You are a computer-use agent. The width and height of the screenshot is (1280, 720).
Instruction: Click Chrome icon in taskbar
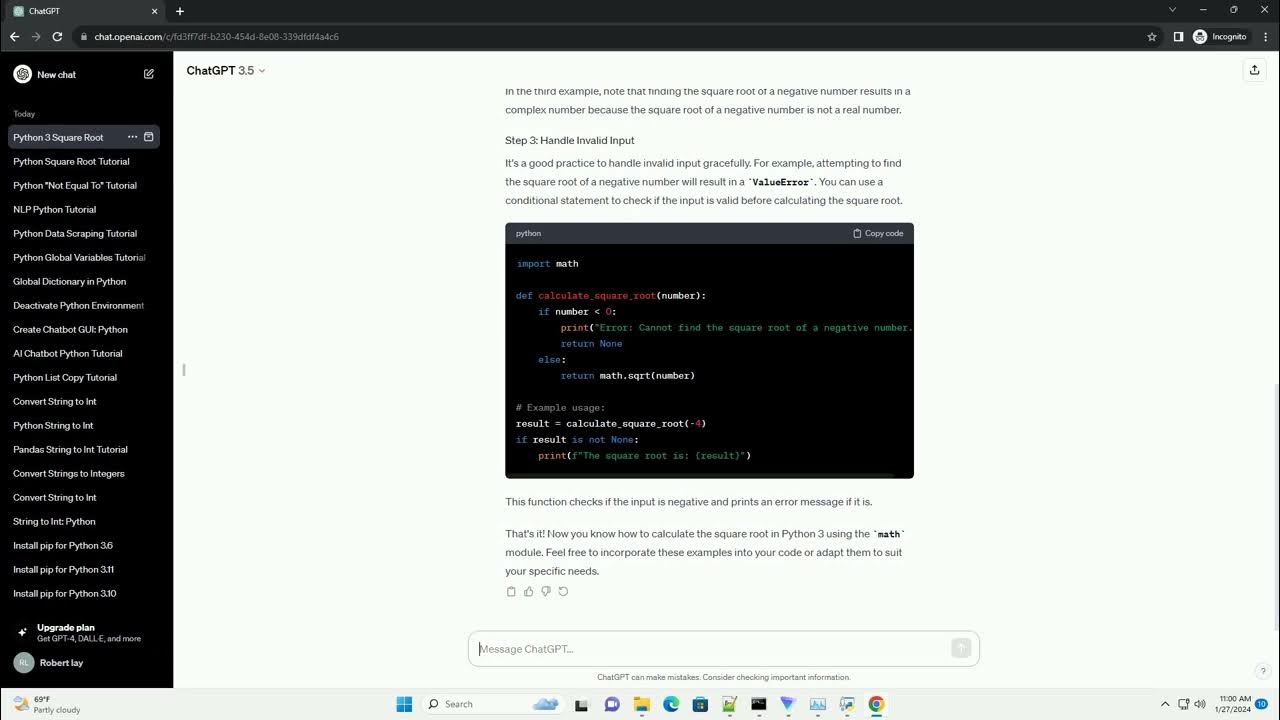(876, 704)
